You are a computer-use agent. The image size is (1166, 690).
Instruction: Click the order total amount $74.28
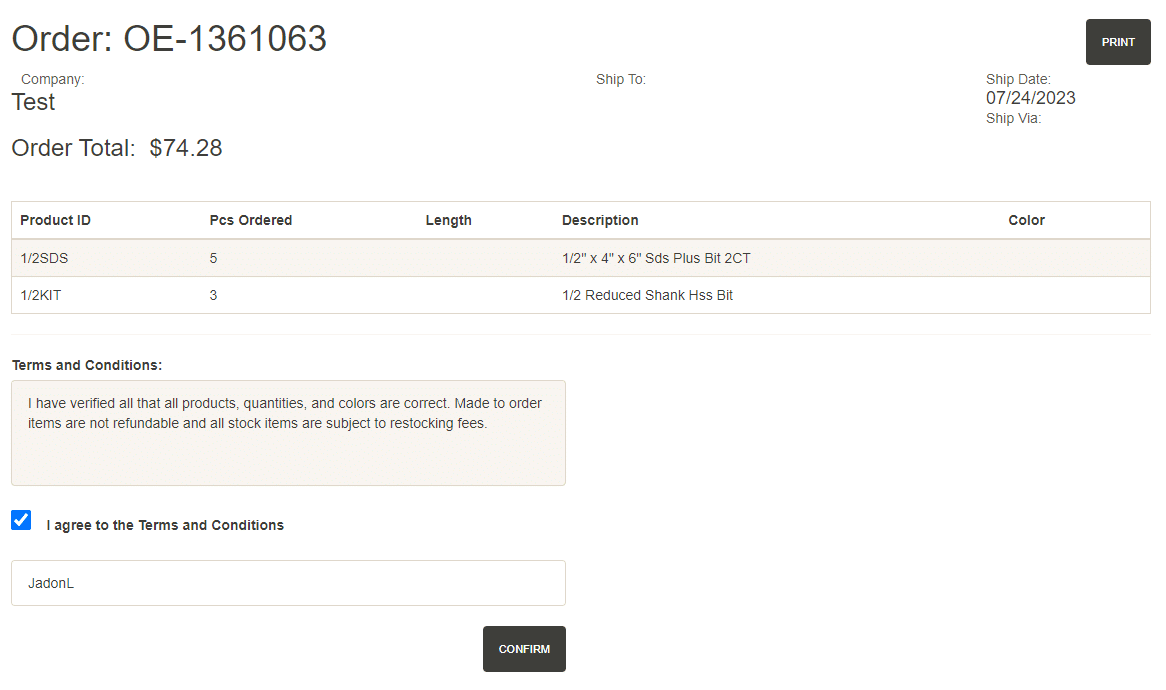(186, 148)
